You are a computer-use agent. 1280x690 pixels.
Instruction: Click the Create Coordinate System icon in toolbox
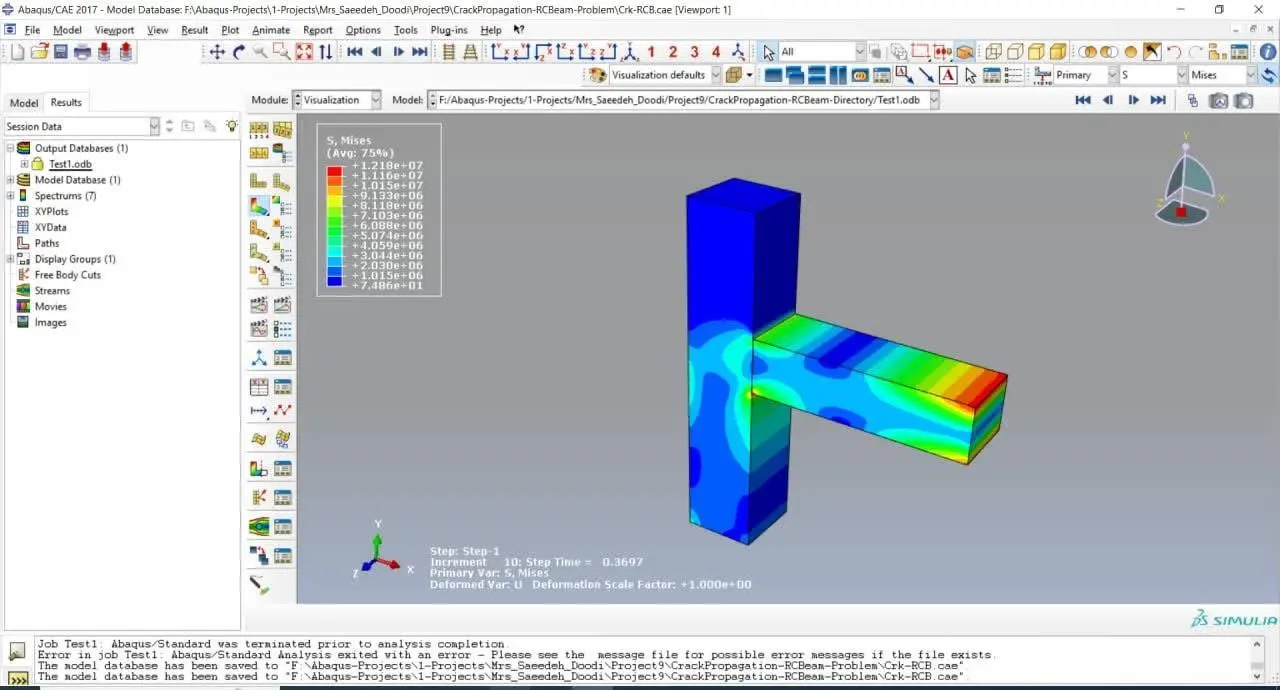pyautogui.click(x=258, y=357)
